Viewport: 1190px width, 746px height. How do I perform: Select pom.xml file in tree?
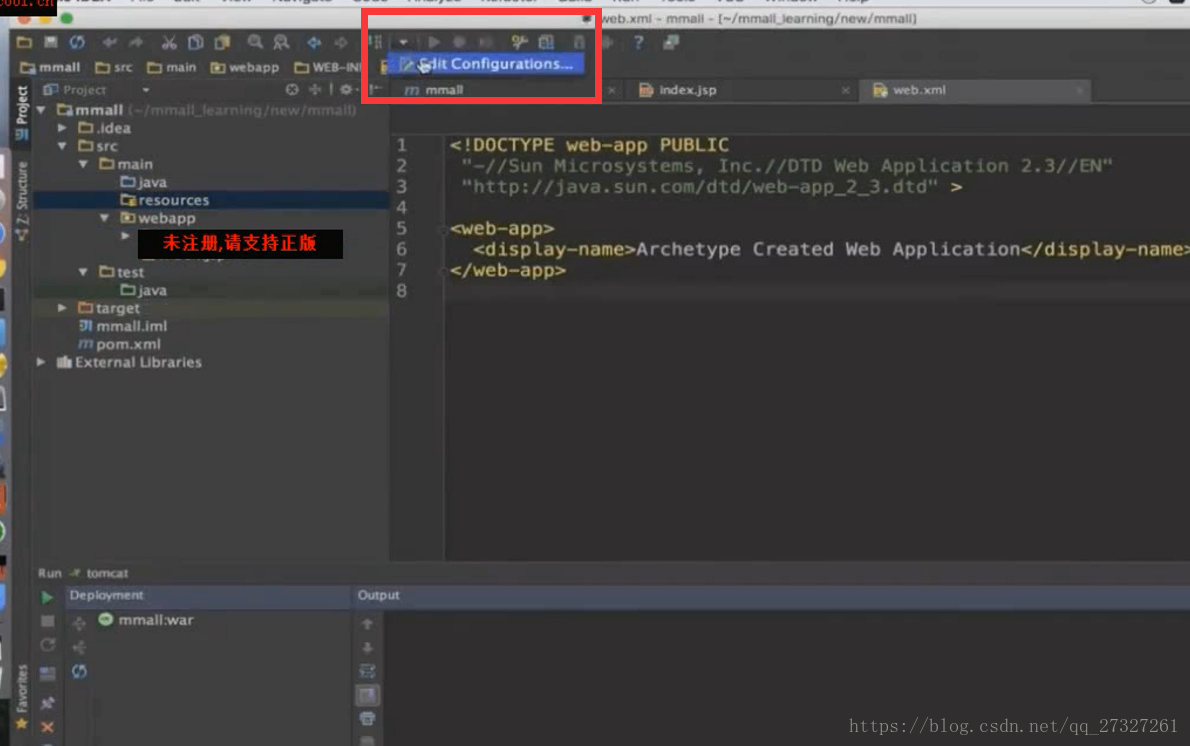click(120, 345)
